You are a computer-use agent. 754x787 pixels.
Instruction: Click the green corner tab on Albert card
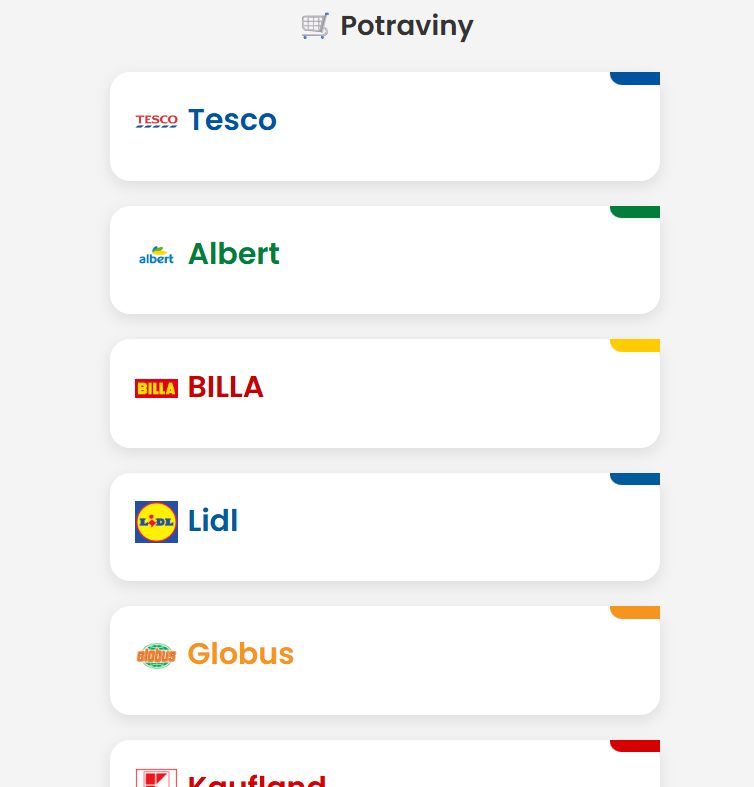(x=636, y=212)
